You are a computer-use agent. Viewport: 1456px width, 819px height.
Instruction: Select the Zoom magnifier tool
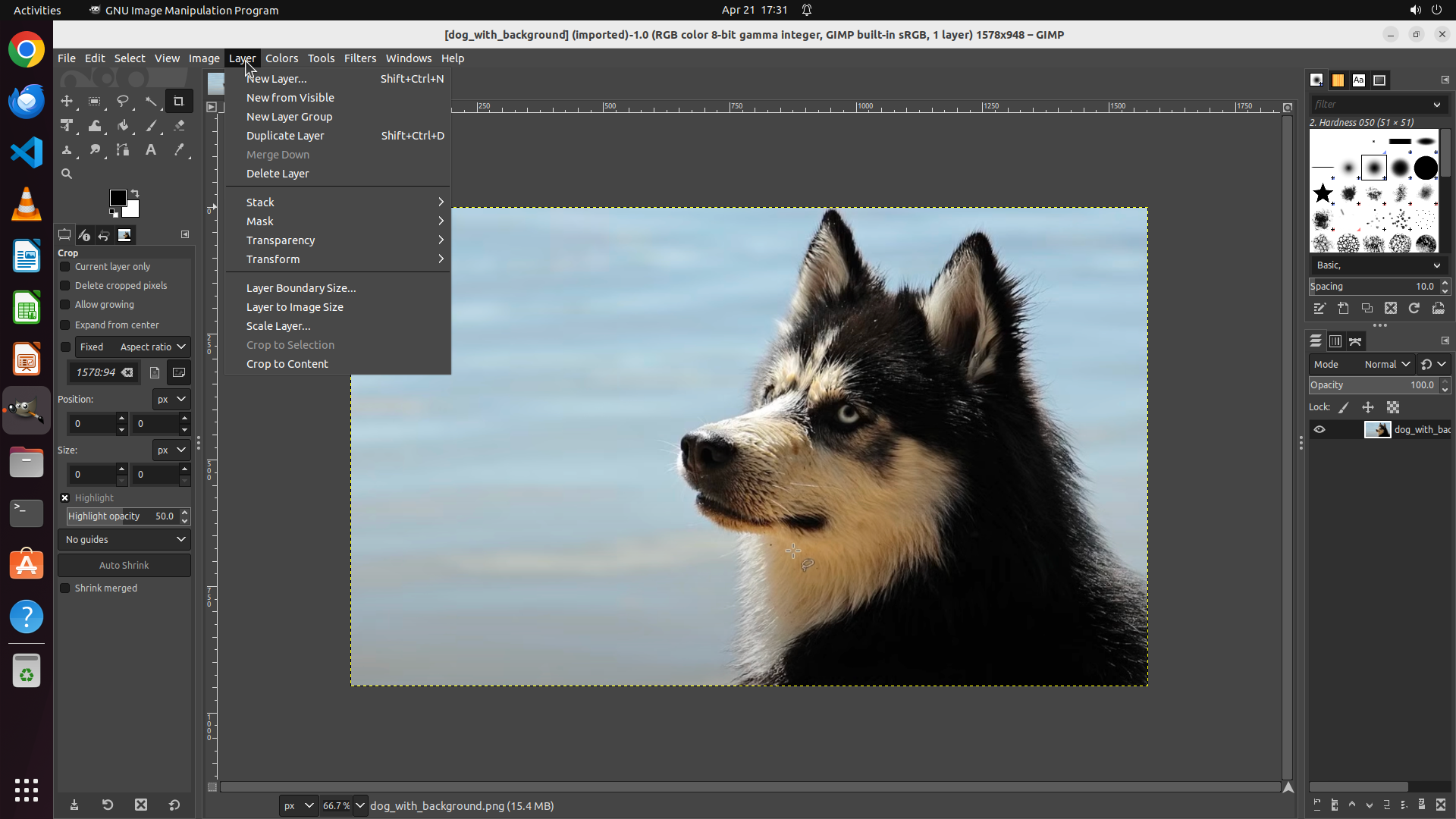coord(67,174)
